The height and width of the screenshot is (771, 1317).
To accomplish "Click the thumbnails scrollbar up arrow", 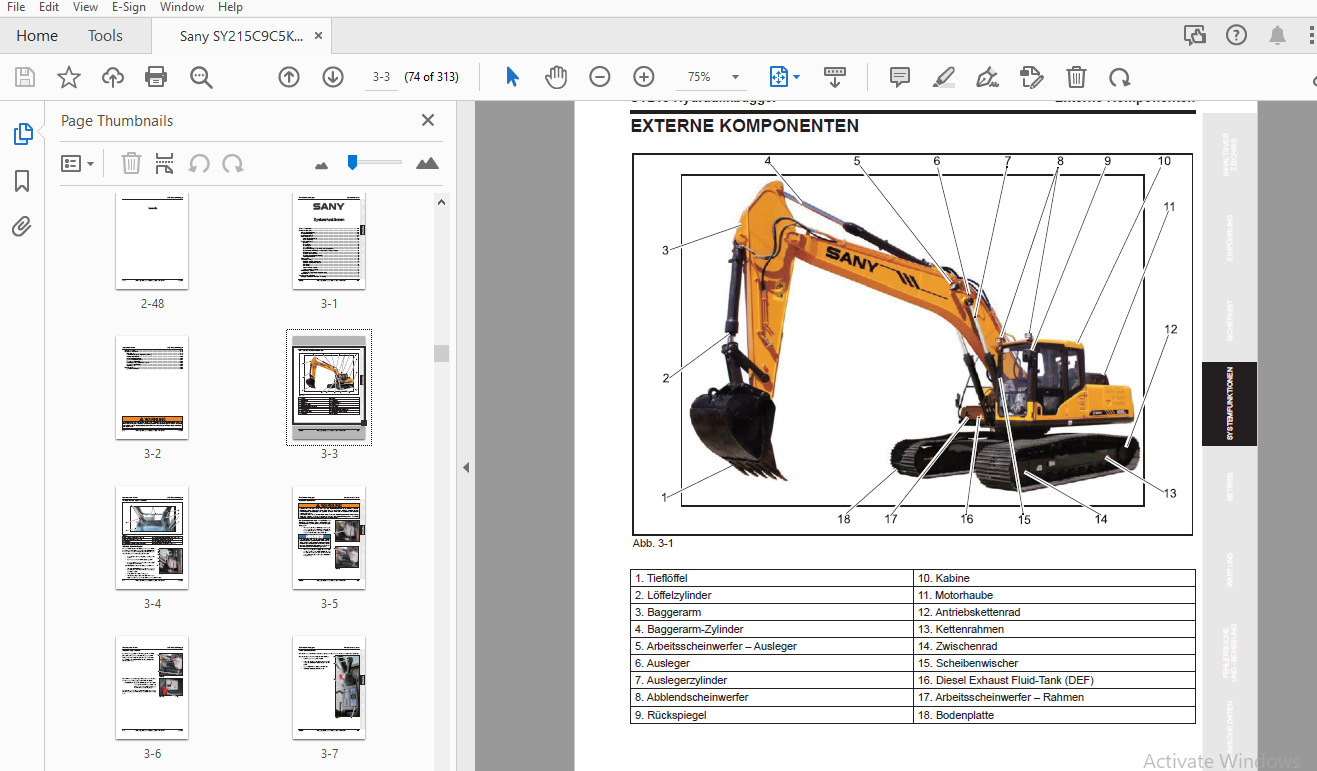I will (x=441, y=201).
